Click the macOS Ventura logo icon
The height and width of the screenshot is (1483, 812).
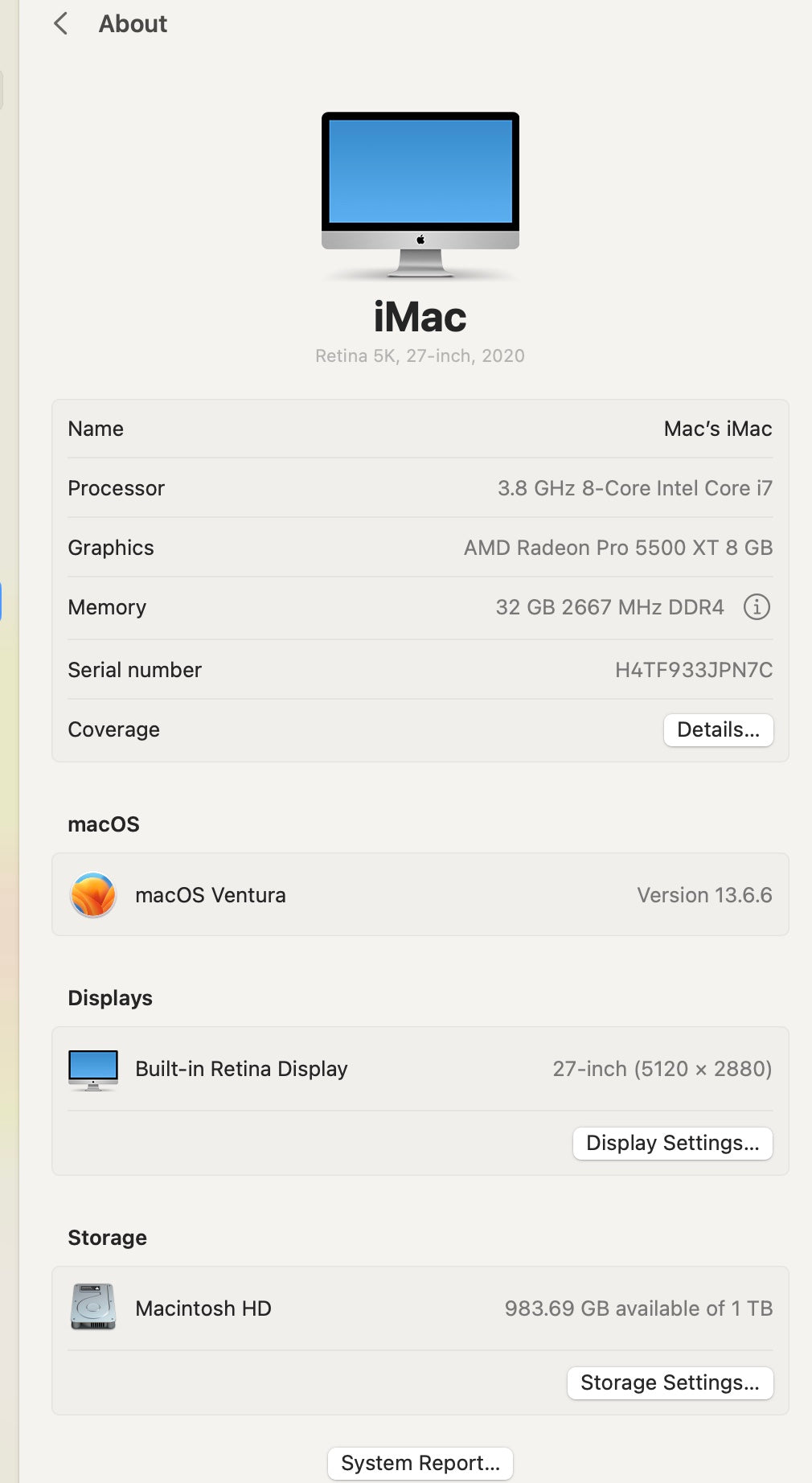[93, 895]
